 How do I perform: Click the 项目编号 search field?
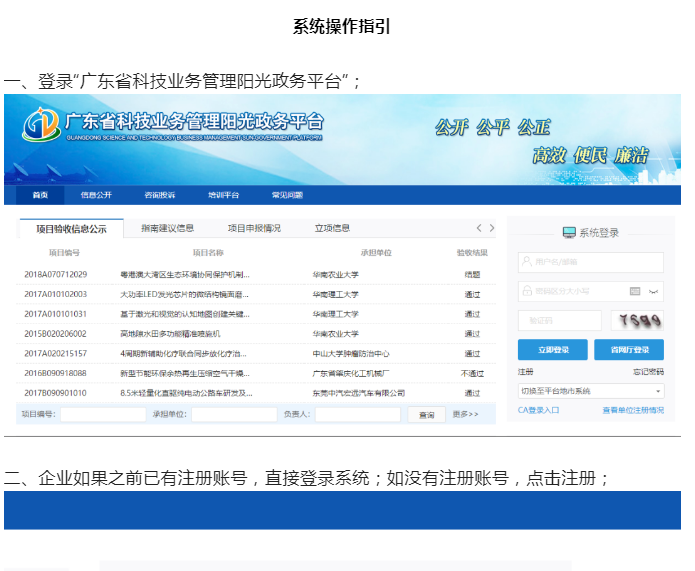[x=103, y=415]
